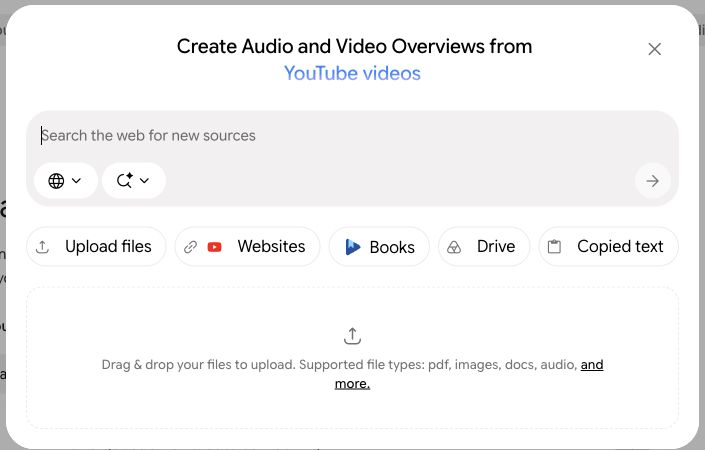This screenshot has width=705, height=450.
Task: Choose the Books source option
Action: (379, 246)
